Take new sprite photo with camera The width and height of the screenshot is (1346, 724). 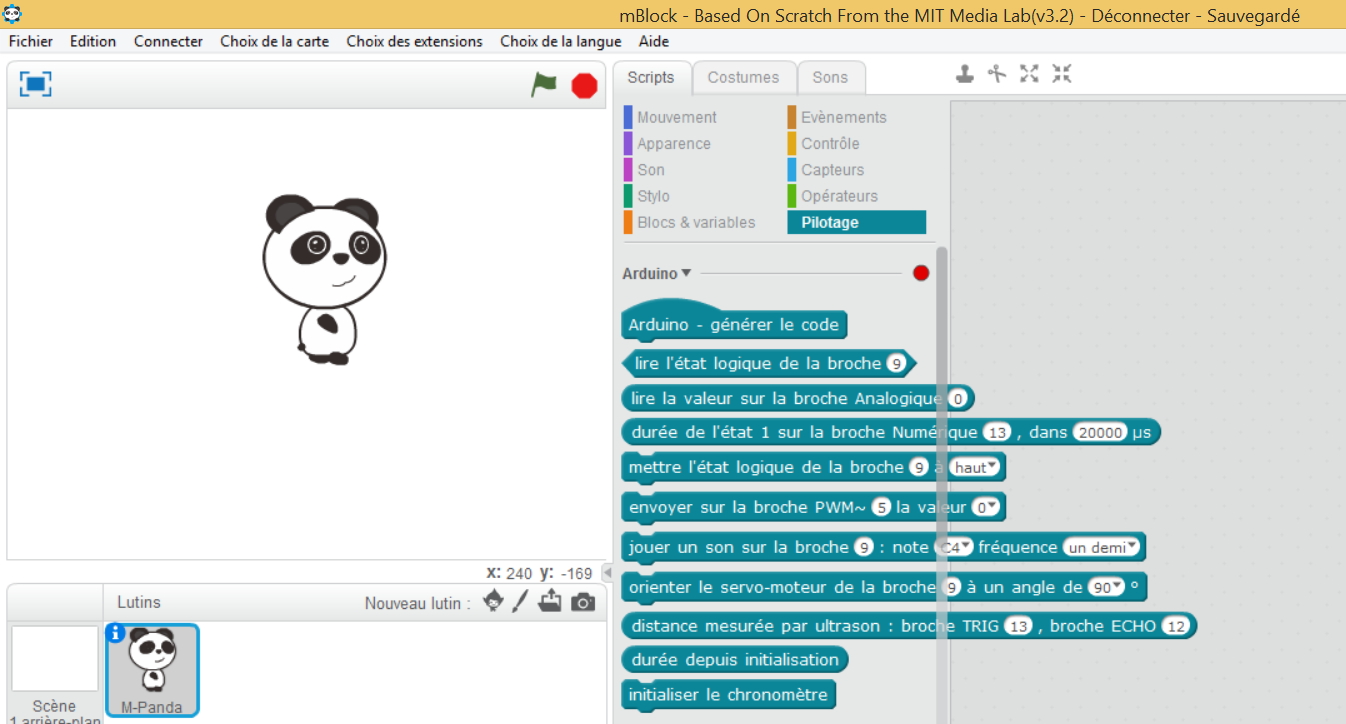coord(583,602)
